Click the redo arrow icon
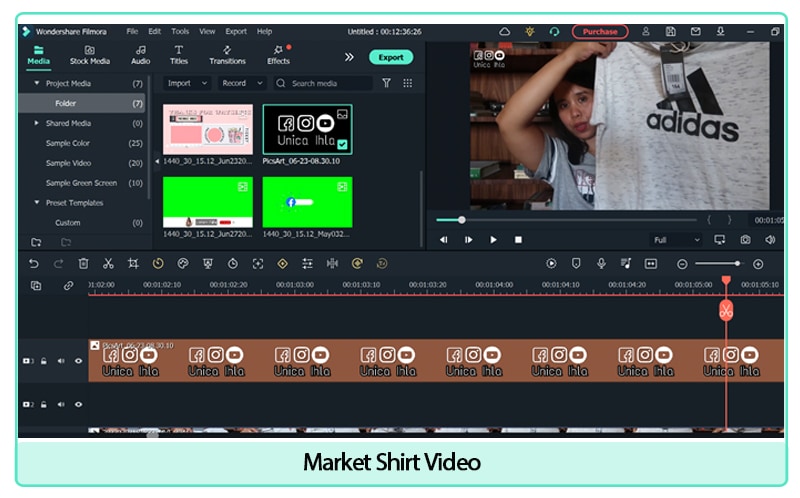The image size is (800, 498). click(59, 264)
